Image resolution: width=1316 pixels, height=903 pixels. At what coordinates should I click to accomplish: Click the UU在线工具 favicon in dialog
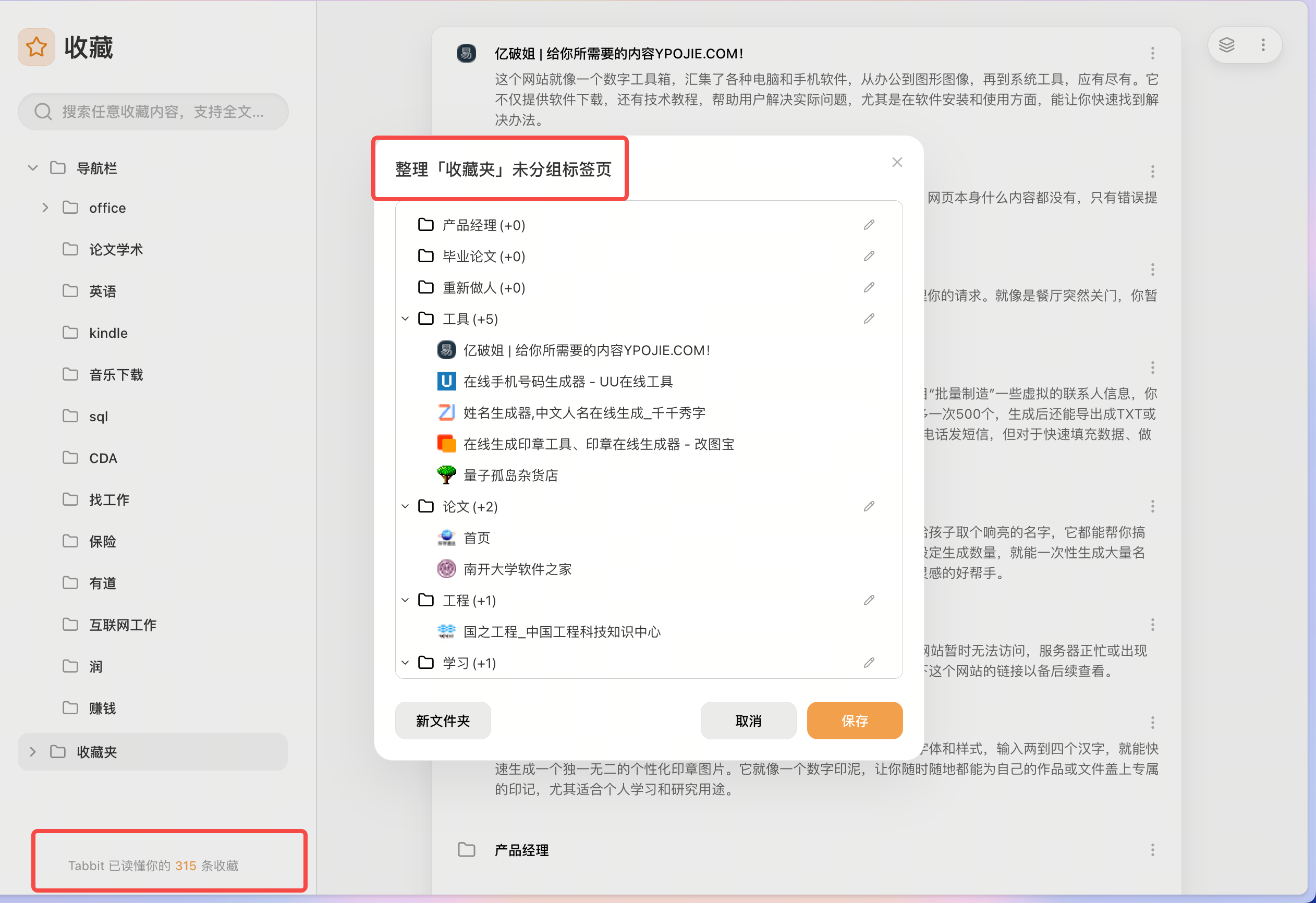pos(446,382)
